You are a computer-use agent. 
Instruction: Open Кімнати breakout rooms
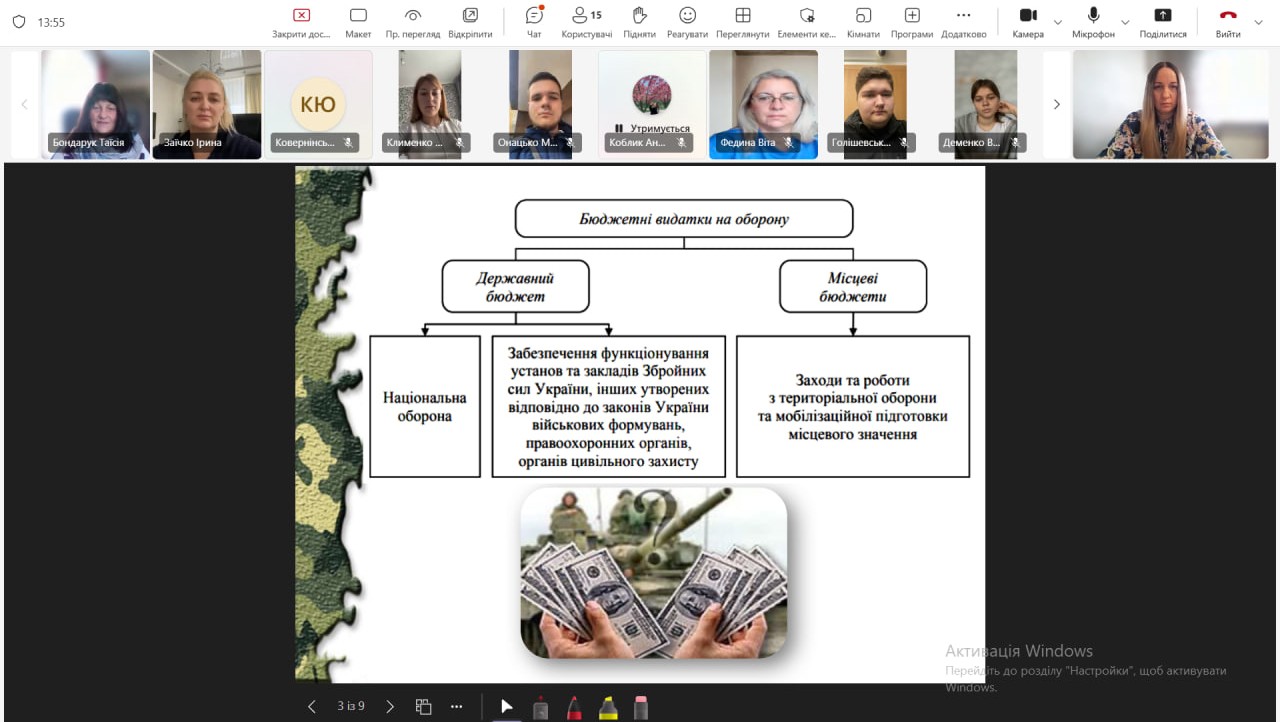point(863,22)
